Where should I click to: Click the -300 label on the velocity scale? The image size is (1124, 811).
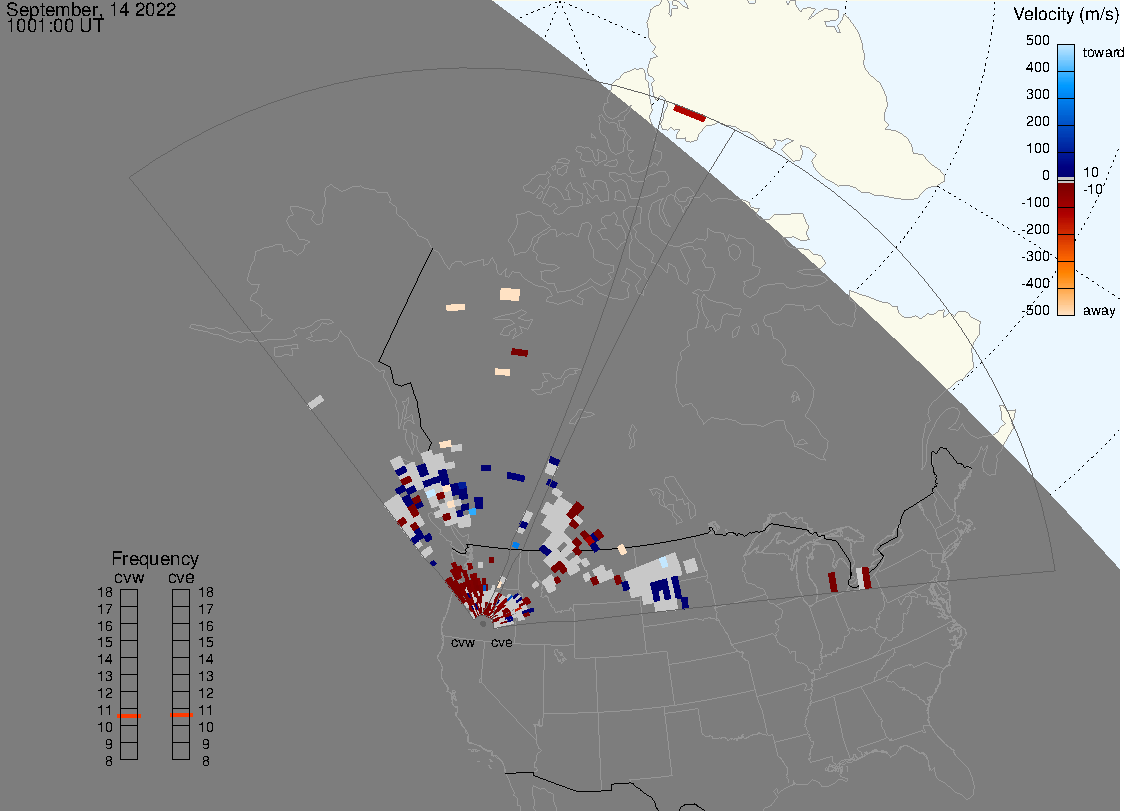click(1036, 256)
